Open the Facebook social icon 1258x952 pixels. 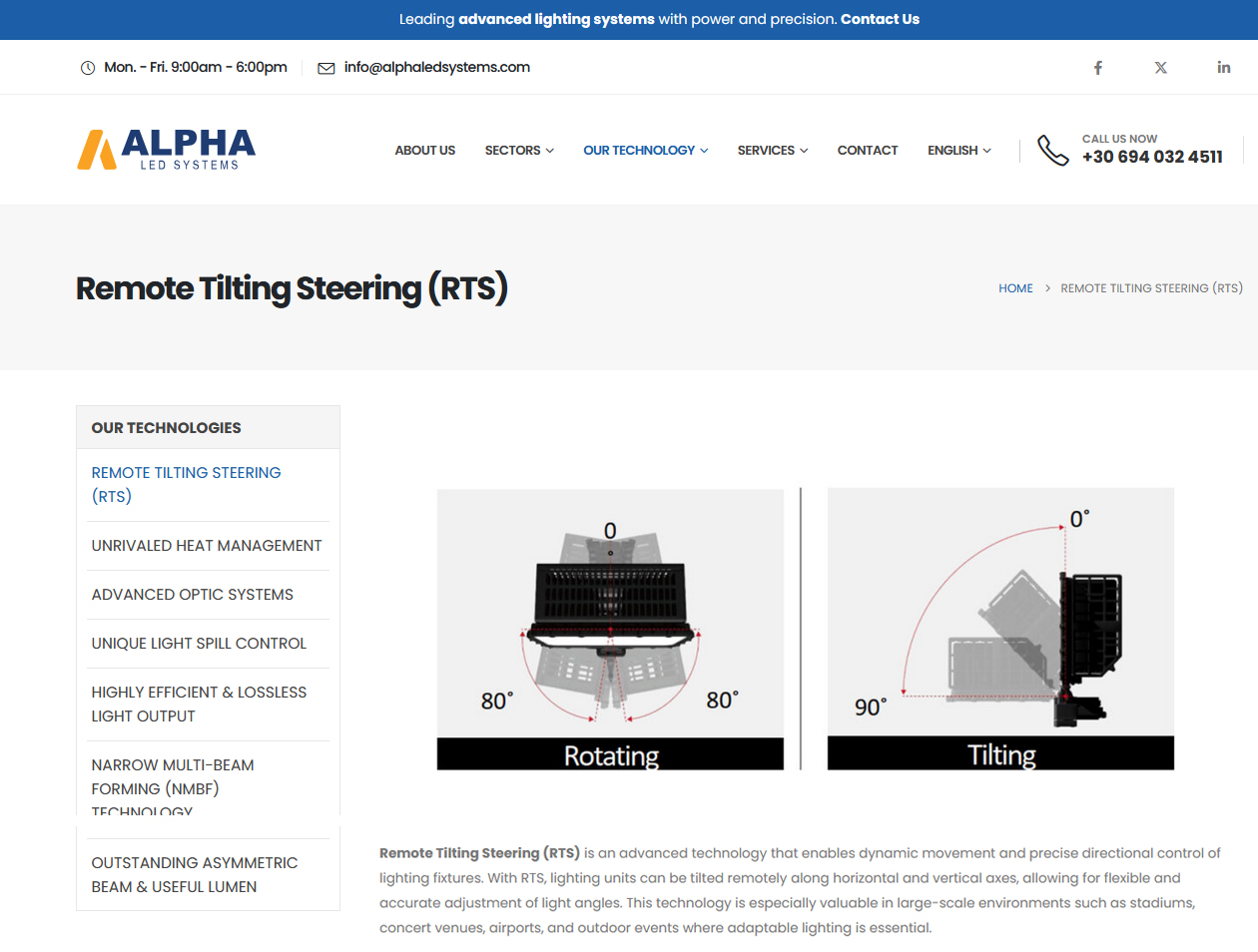click(x=1097, y=68)
